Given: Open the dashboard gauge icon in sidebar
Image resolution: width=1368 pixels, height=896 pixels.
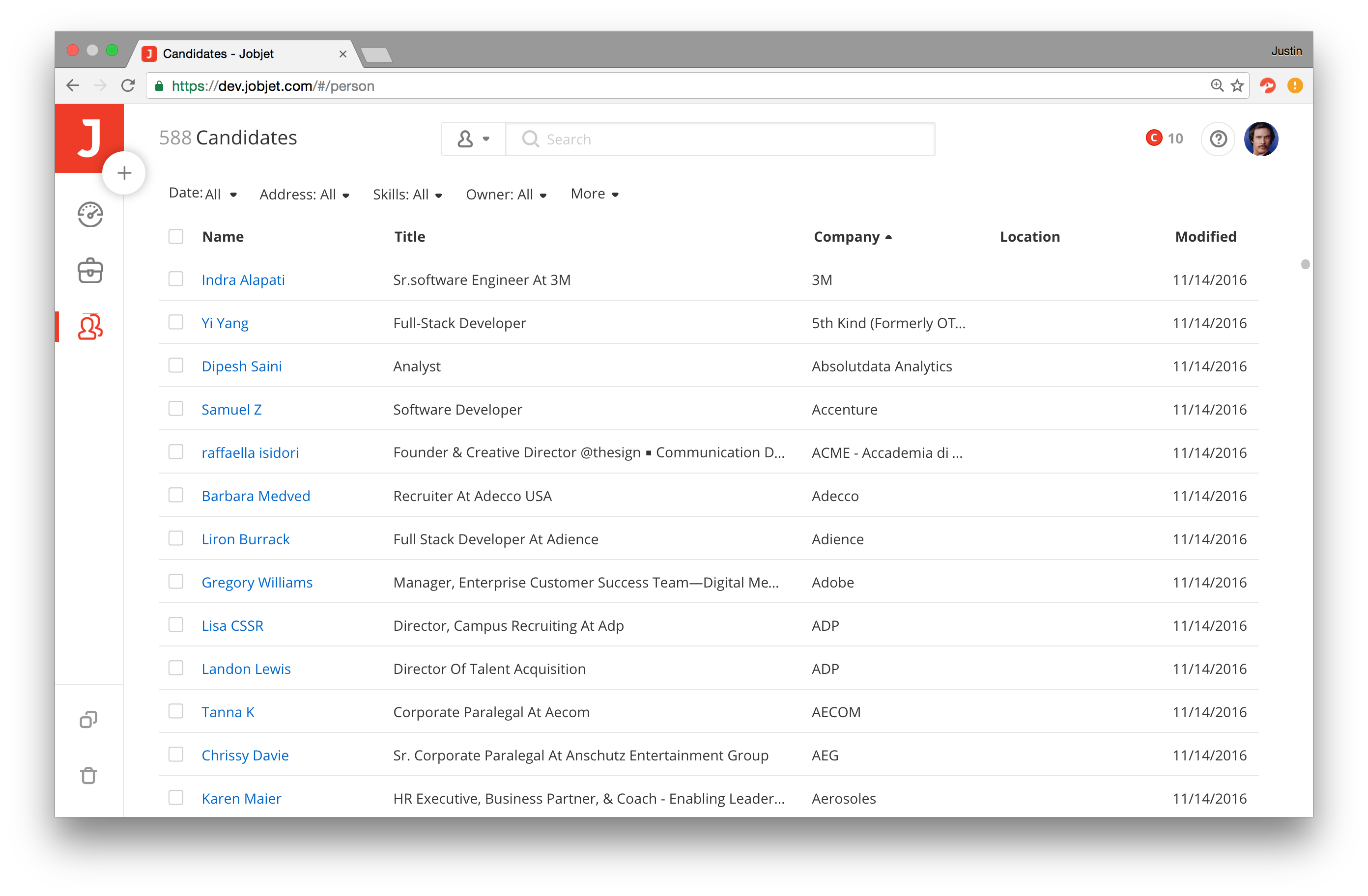Looking at the screenshot, I should pos(90,215).
